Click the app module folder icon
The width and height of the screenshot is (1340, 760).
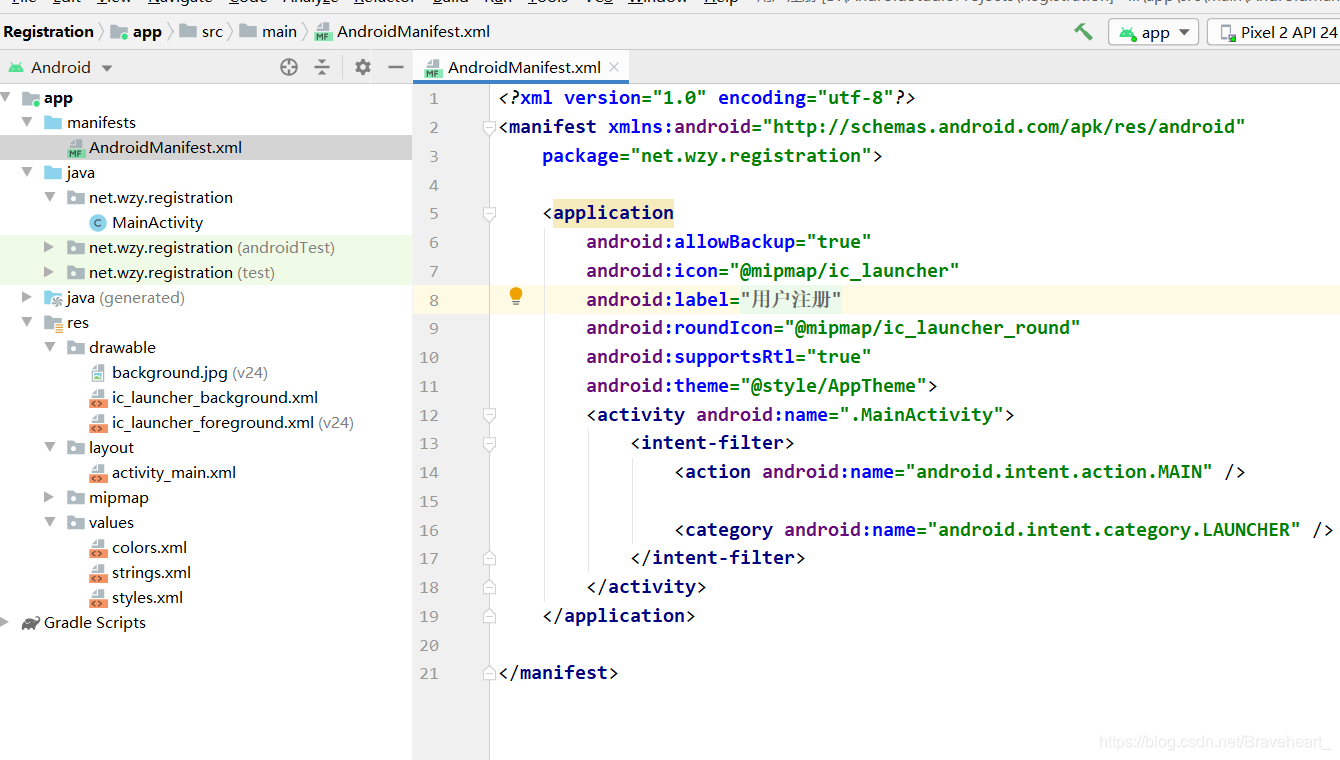(x=31, y=98)
